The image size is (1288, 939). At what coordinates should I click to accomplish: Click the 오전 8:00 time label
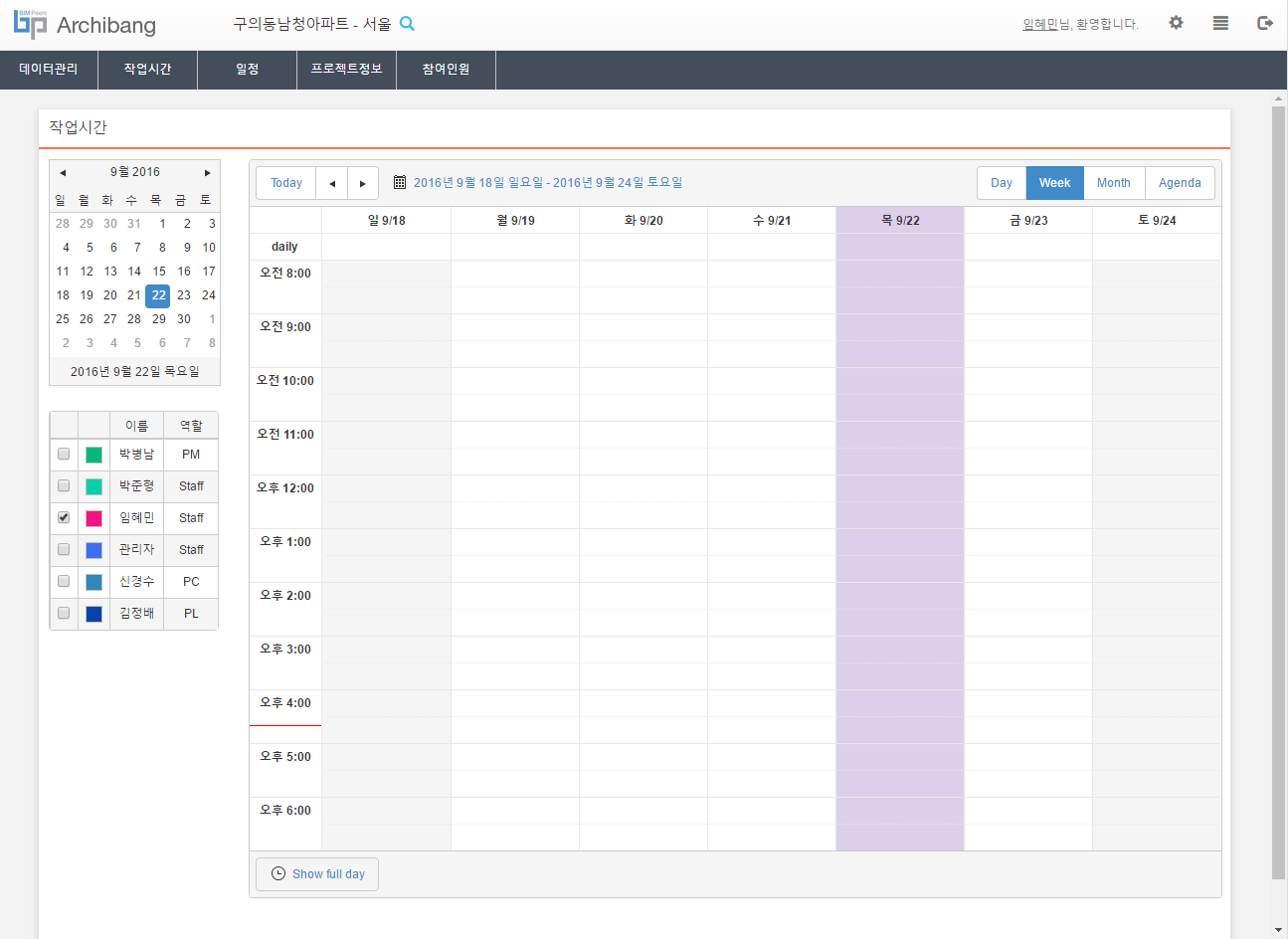[285, 274]
